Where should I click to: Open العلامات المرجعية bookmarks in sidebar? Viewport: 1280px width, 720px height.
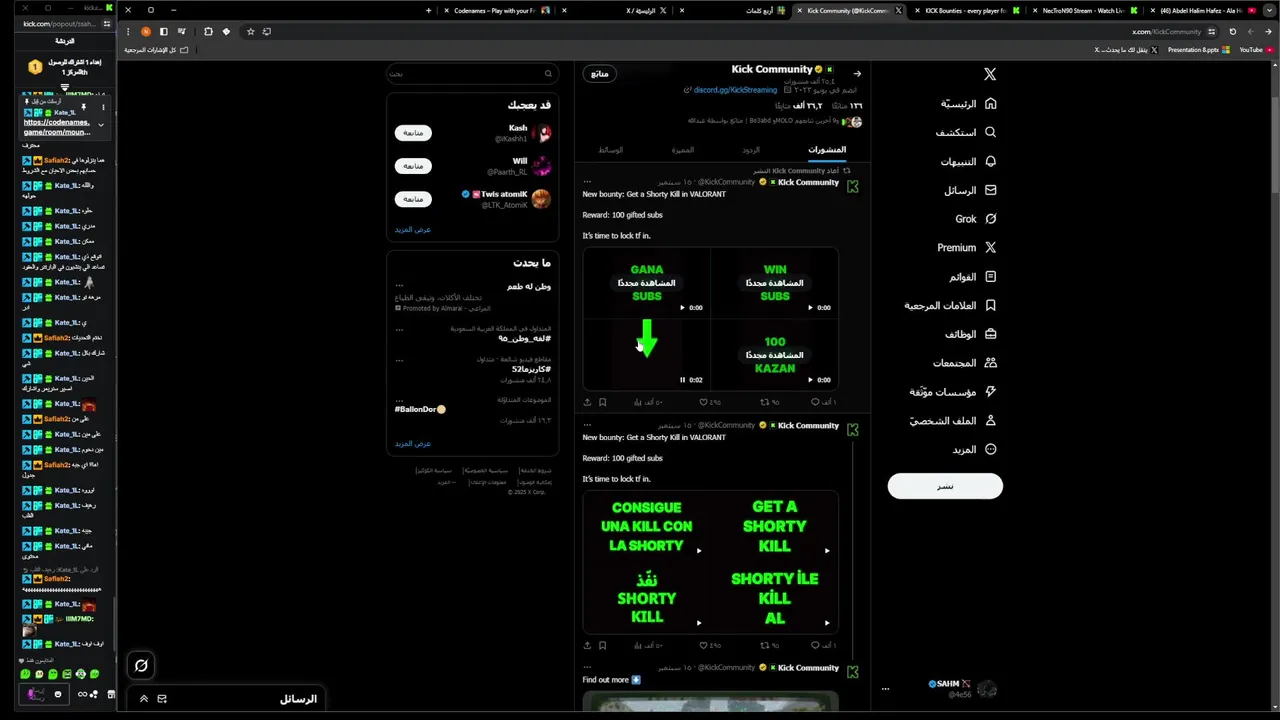(x=951, y=305)
